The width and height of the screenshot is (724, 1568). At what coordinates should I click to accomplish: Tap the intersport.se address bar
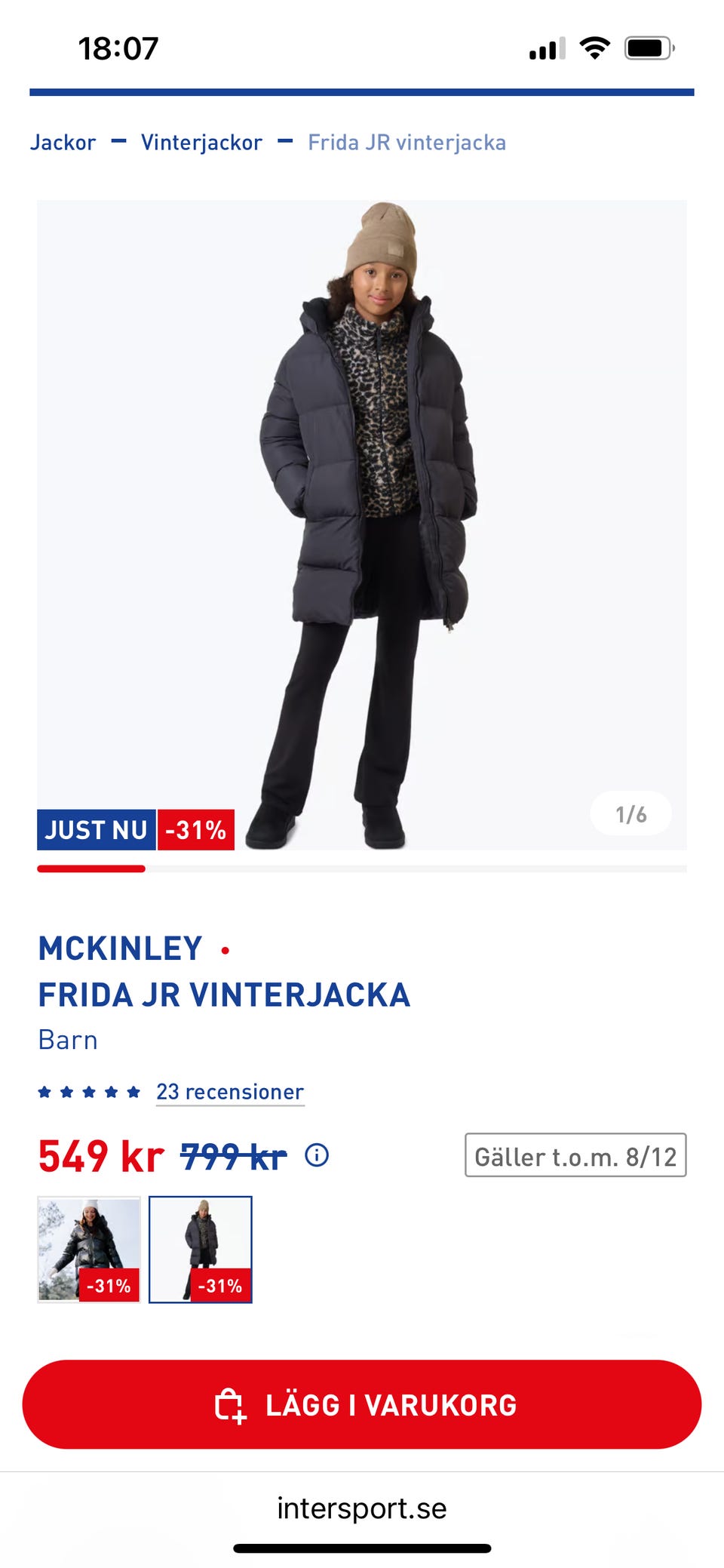362,1508
